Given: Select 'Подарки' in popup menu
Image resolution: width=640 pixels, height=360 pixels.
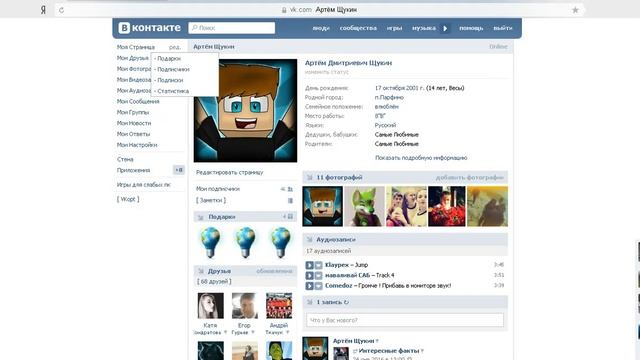Looking at the screenshot, I should 168,59.
